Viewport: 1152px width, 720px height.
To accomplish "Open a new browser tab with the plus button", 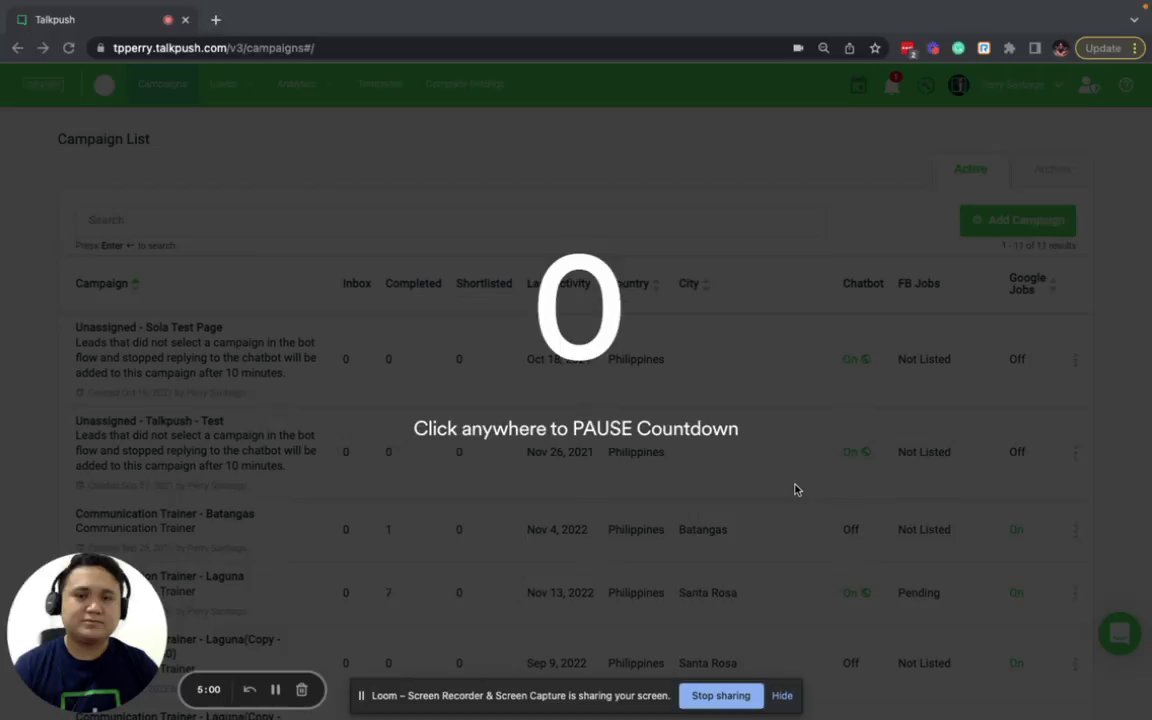I will pyautogui.click(x=215, y=20).
